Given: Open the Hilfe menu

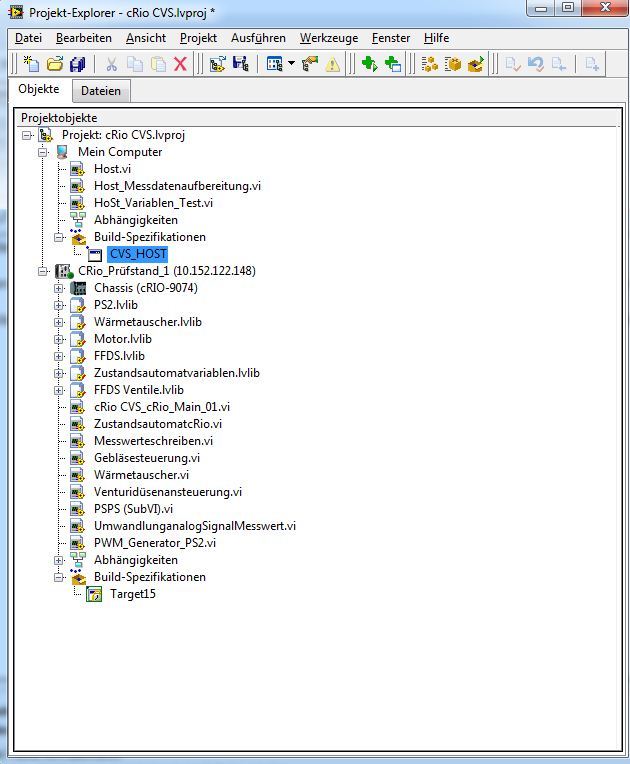Looking at the screenshot, I should pos(436,38).
